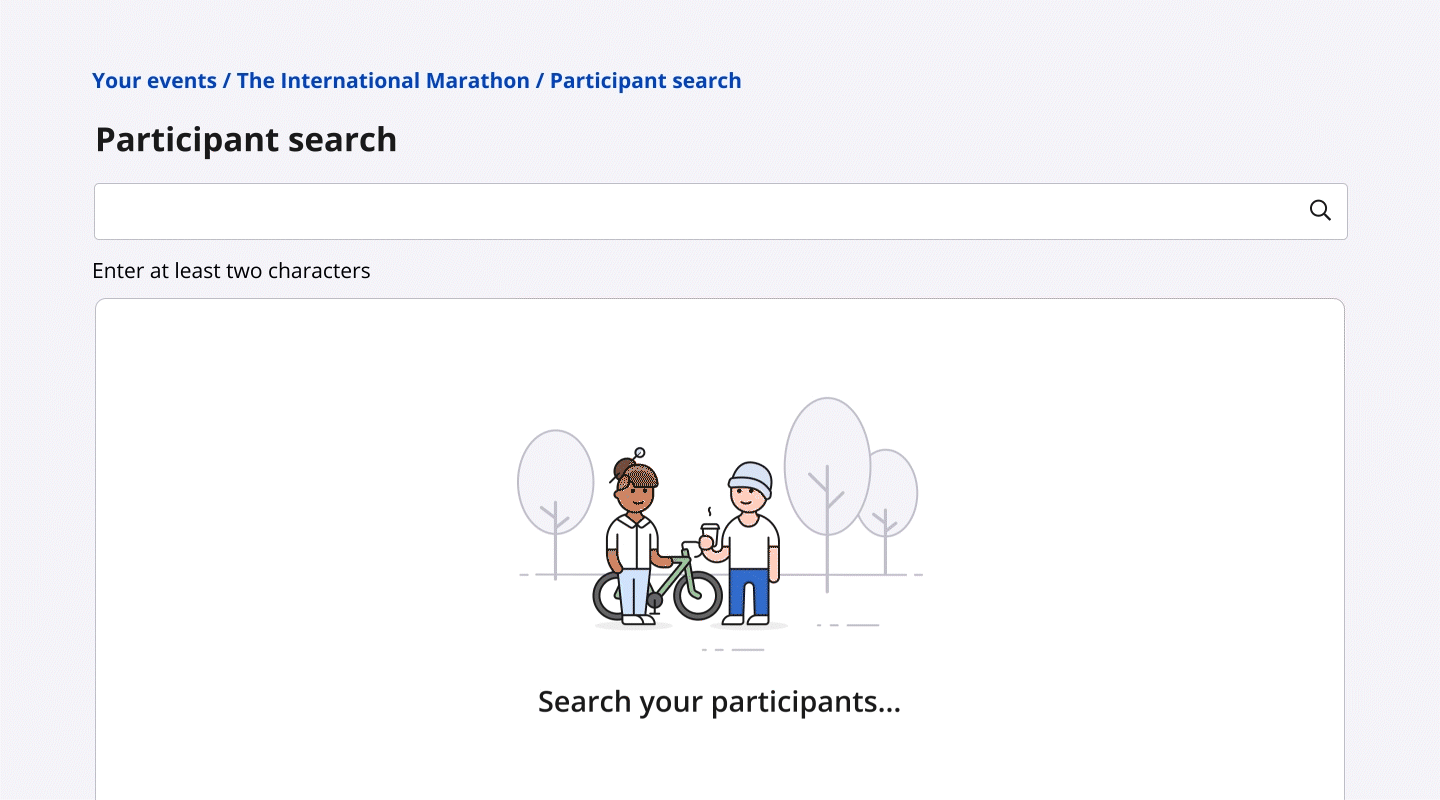The height and width of the screenshot is (800, 1440).
Task: Click the "Enter at least two characters" hint
Action: 231,271
